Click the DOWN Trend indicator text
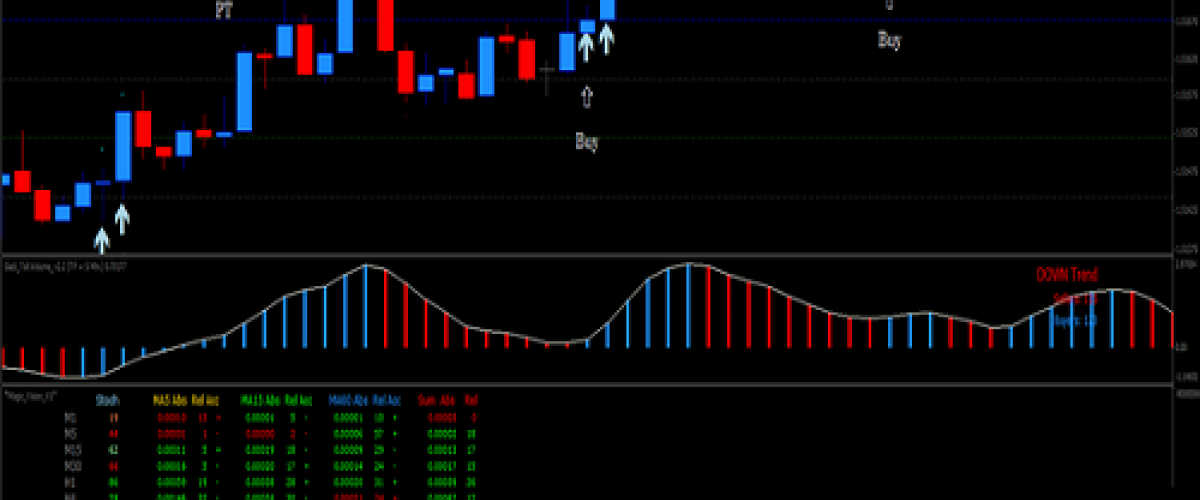1200x500 pixels. point(1066,273)
